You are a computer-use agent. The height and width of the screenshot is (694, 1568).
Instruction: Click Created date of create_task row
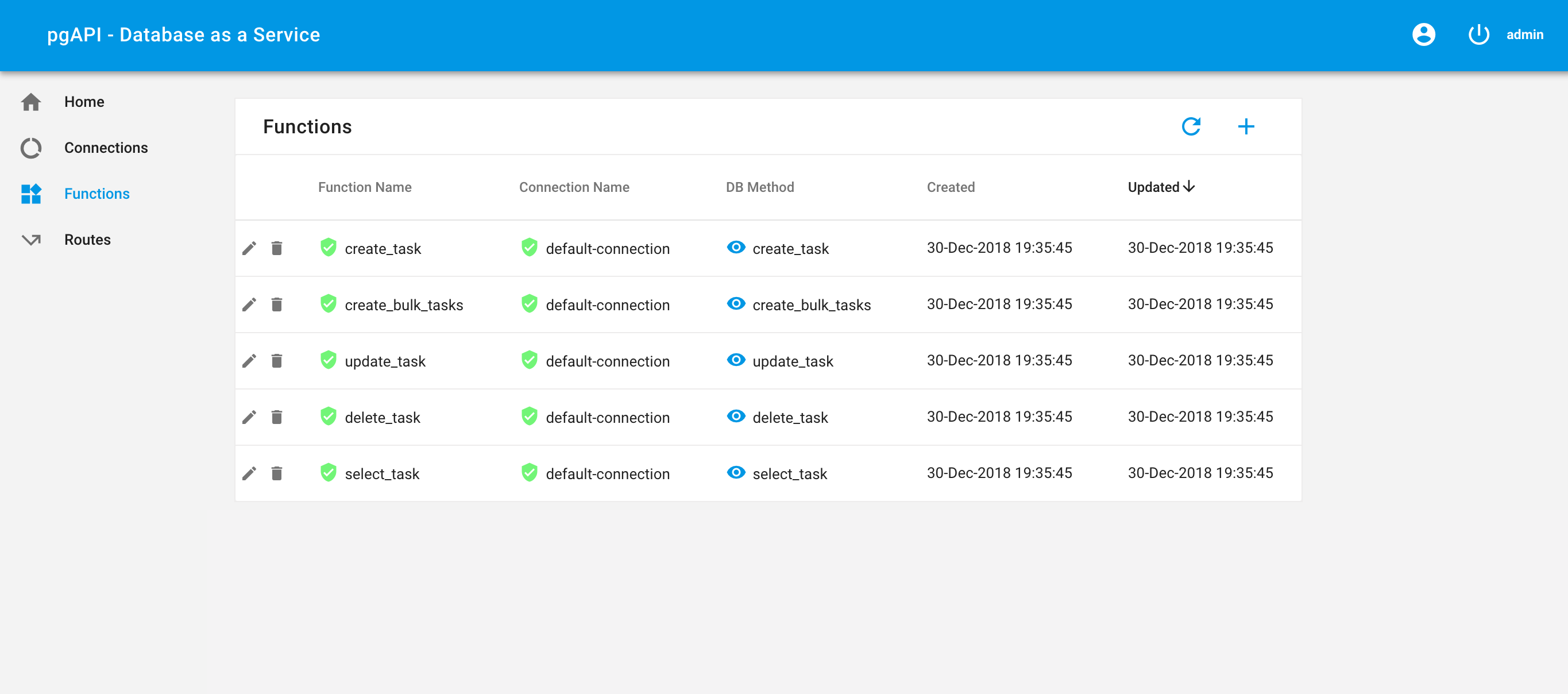pos(999,248)
